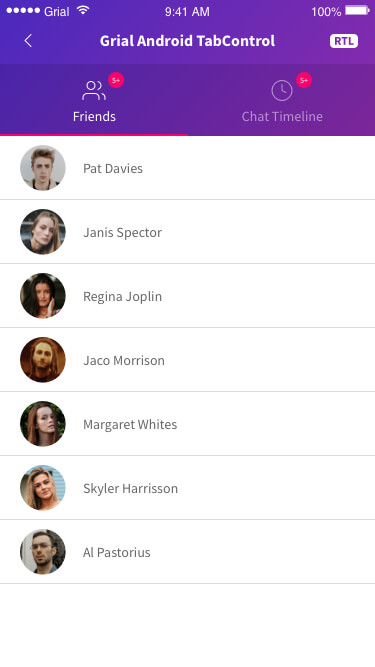Select the Margaret Whites contact name

tap(130, 425)
